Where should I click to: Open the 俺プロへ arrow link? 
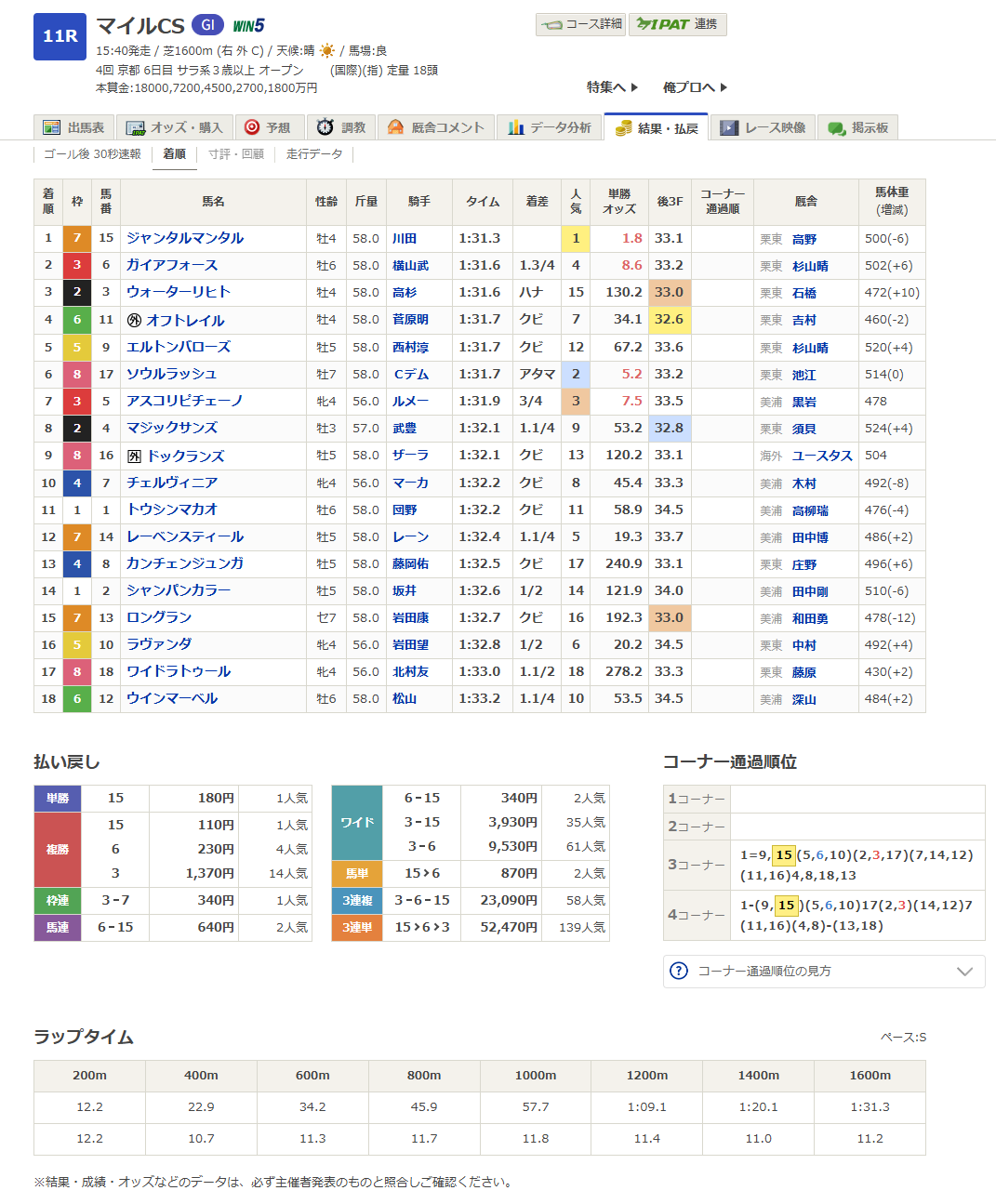(695, 87)
